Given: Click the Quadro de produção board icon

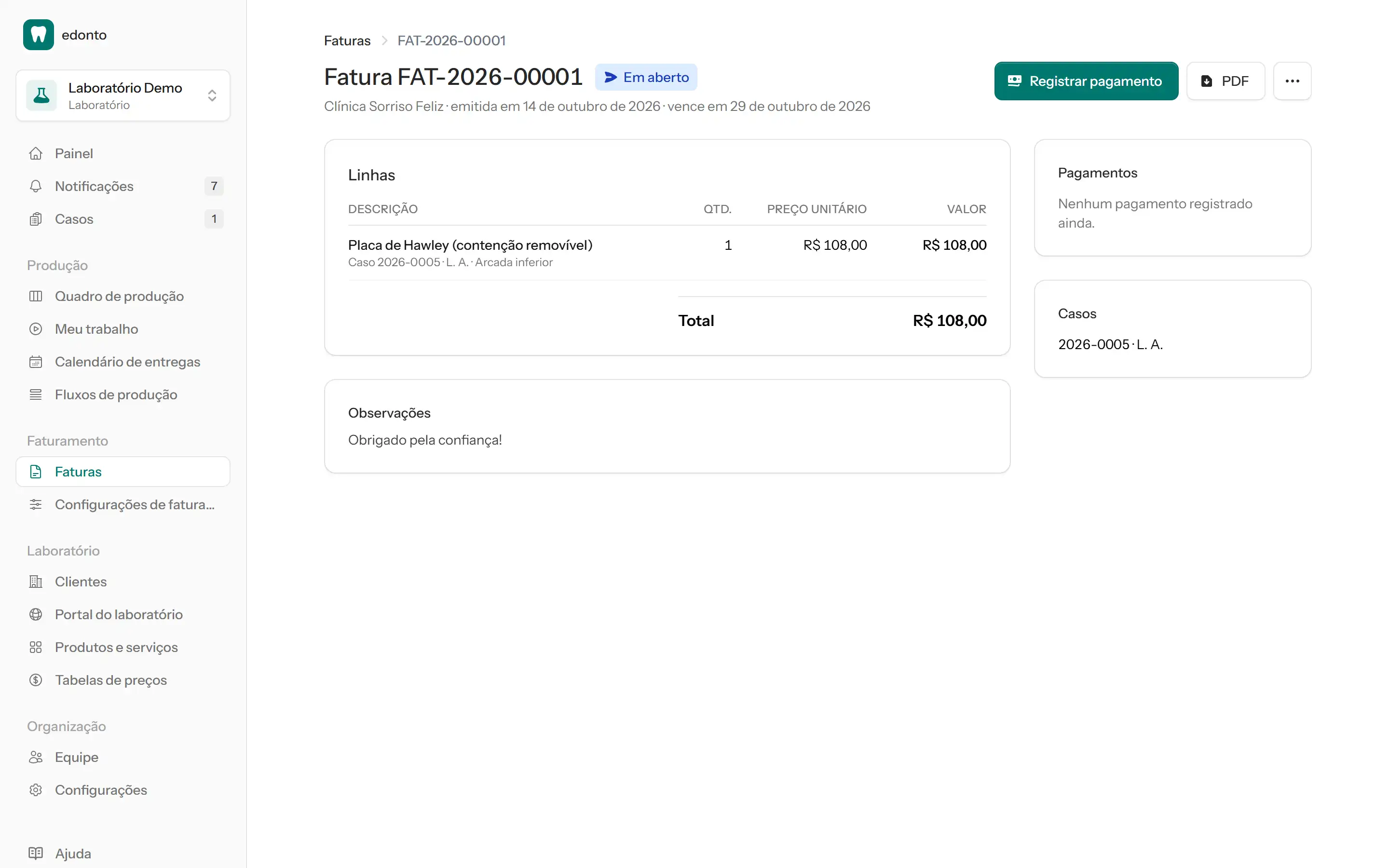Looking at the screenshot, I should coord(36,296).
